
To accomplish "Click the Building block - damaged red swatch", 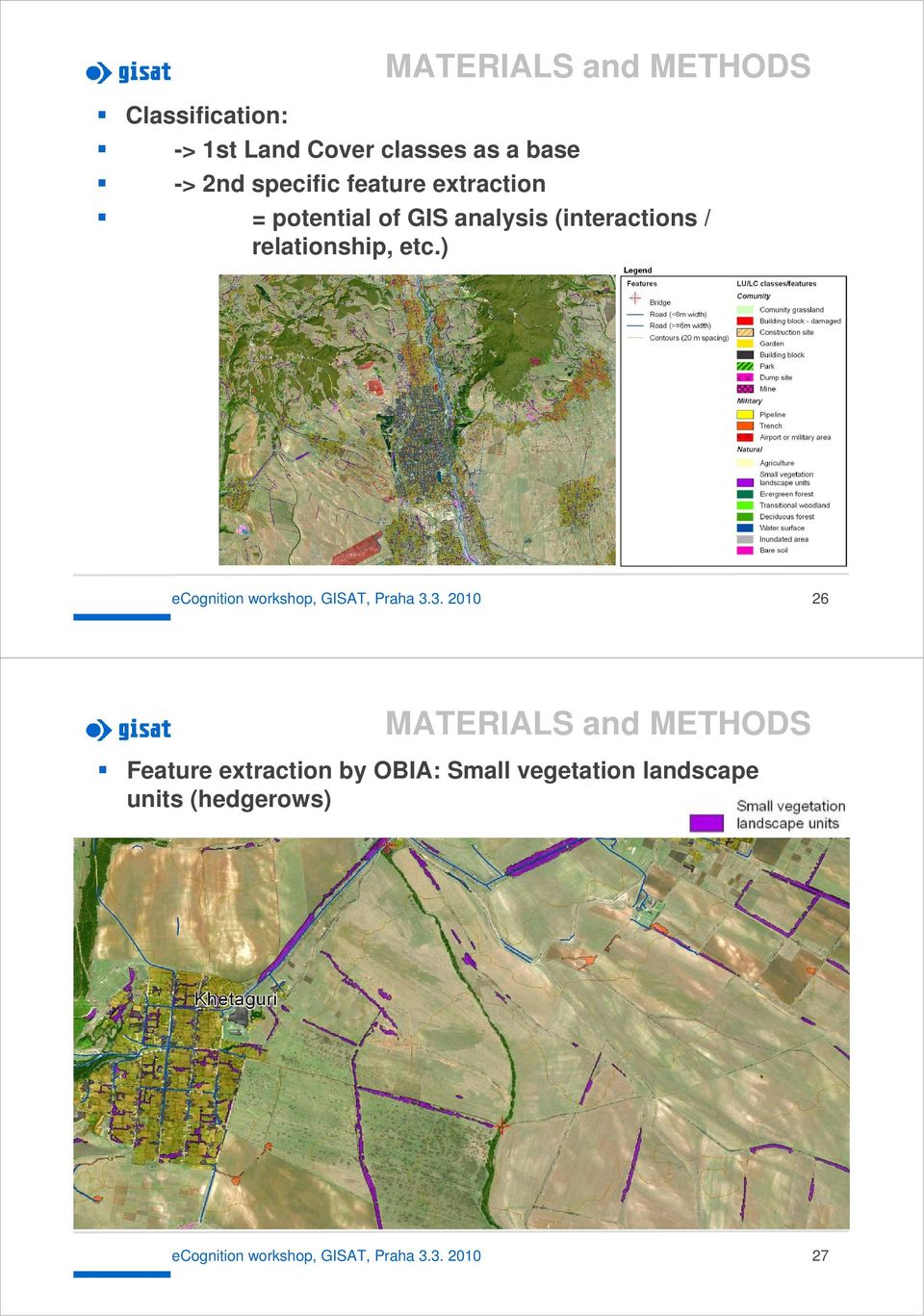I will pyautogui.click(x=745, y=321).
